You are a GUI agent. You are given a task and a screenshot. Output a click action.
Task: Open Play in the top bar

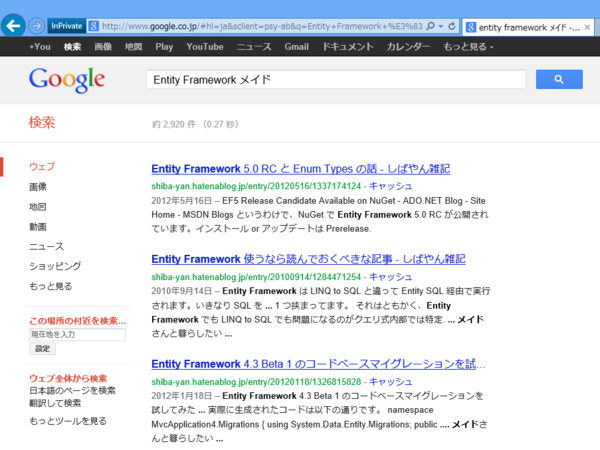(x=164, y=47)
